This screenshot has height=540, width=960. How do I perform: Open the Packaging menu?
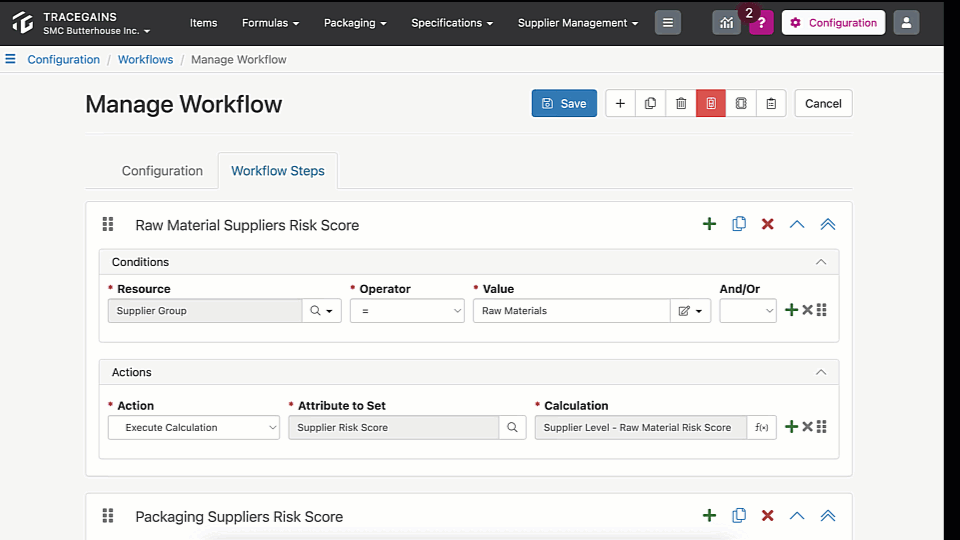[355, 23]
